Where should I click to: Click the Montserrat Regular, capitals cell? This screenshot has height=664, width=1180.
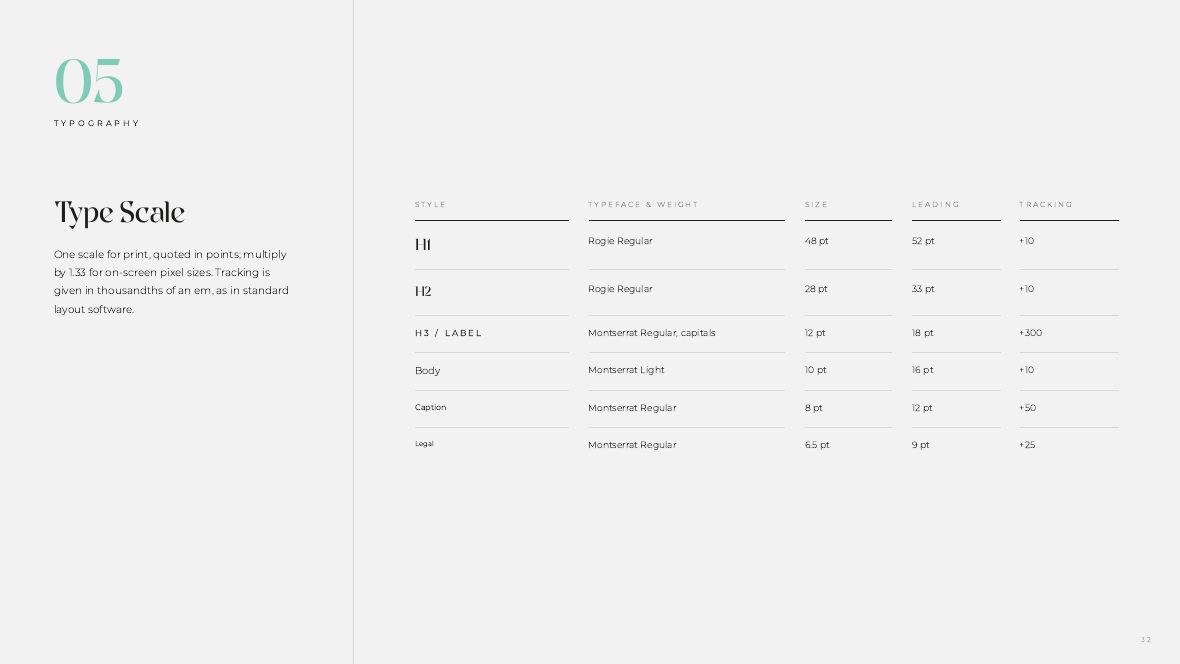(x=652, y=333)
